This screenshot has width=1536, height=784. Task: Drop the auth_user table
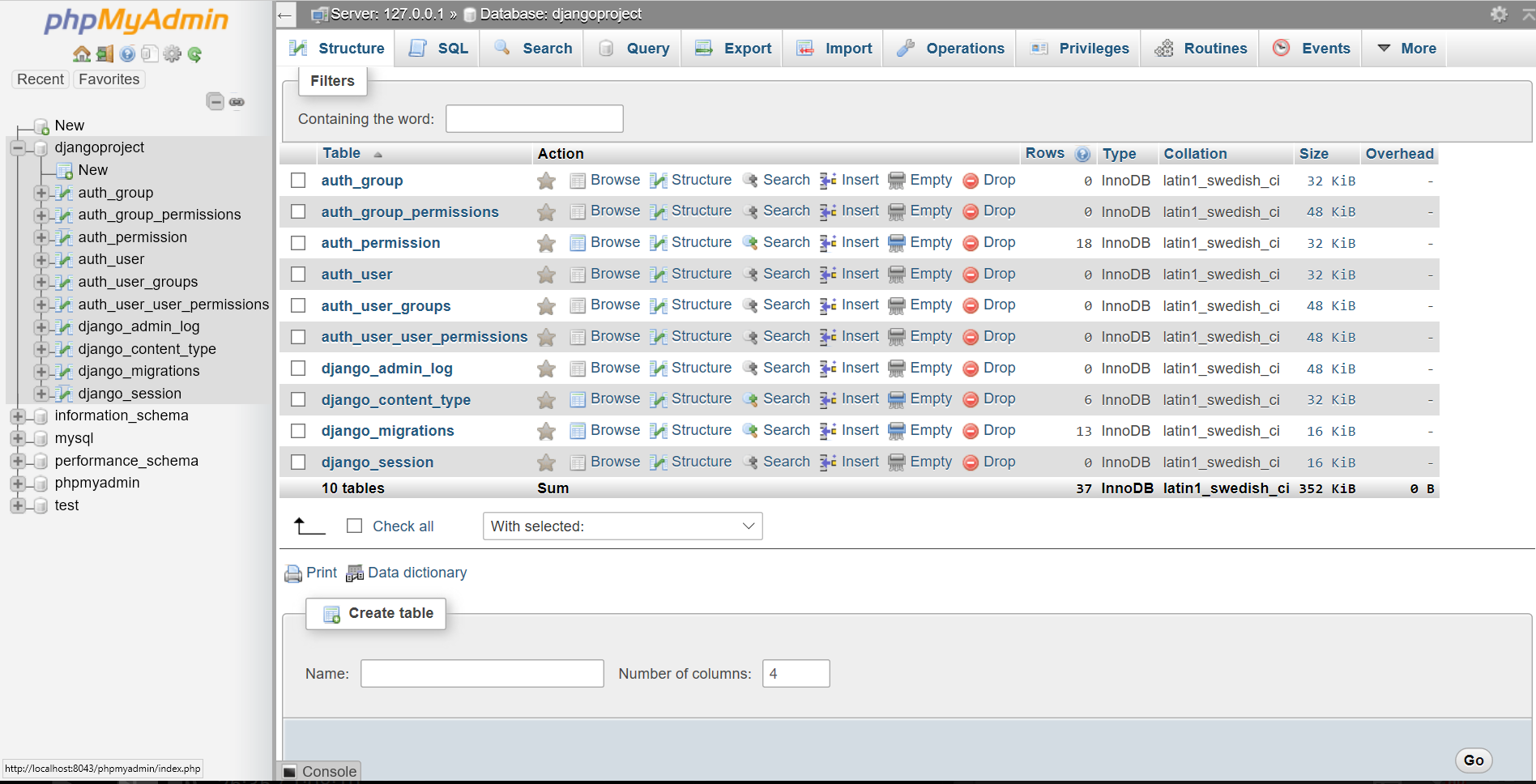click(989, 274)
